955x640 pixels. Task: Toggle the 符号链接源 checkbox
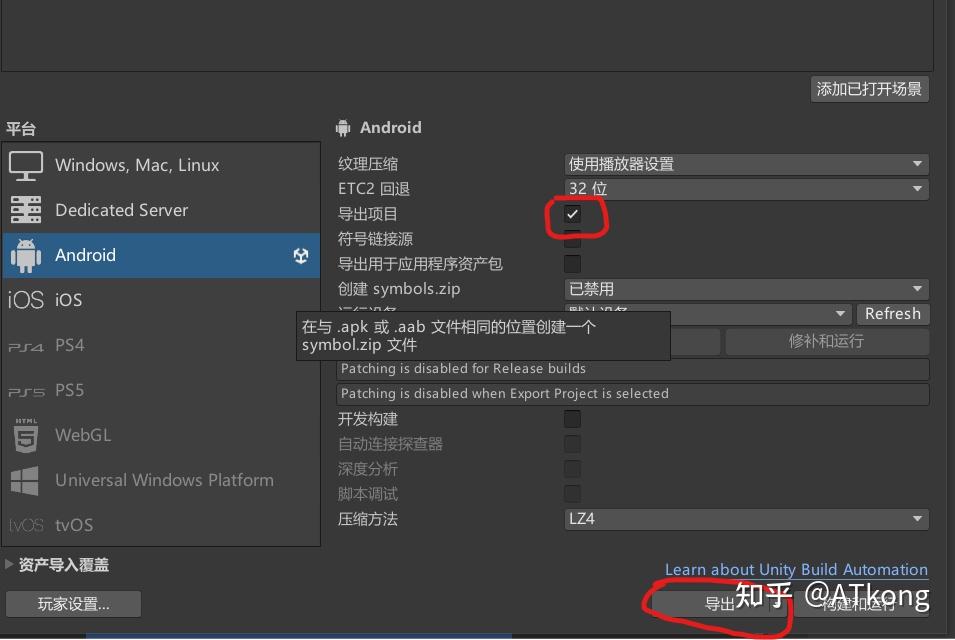(x=572, y=239)
